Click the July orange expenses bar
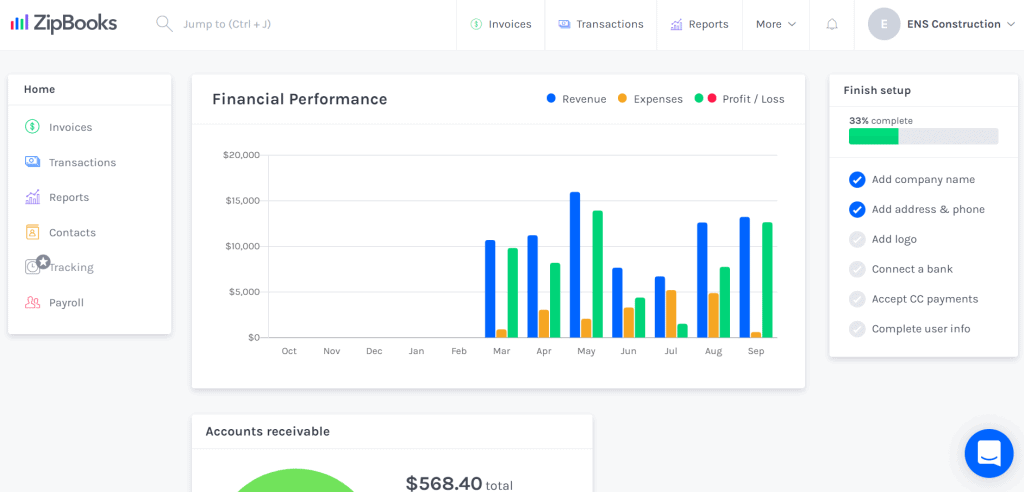The width and height of the screenshot is (1024, 492). point(671,314)
